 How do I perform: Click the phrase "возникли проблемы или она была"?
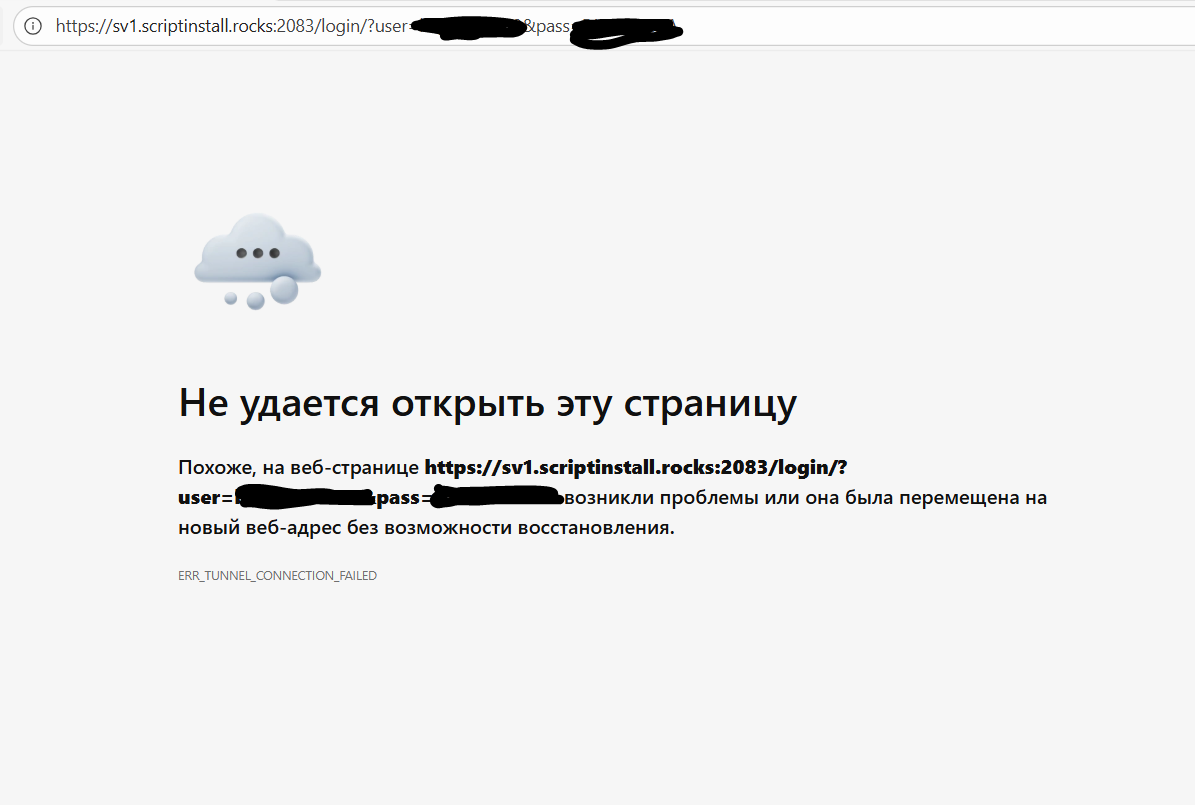coord(722,497)
